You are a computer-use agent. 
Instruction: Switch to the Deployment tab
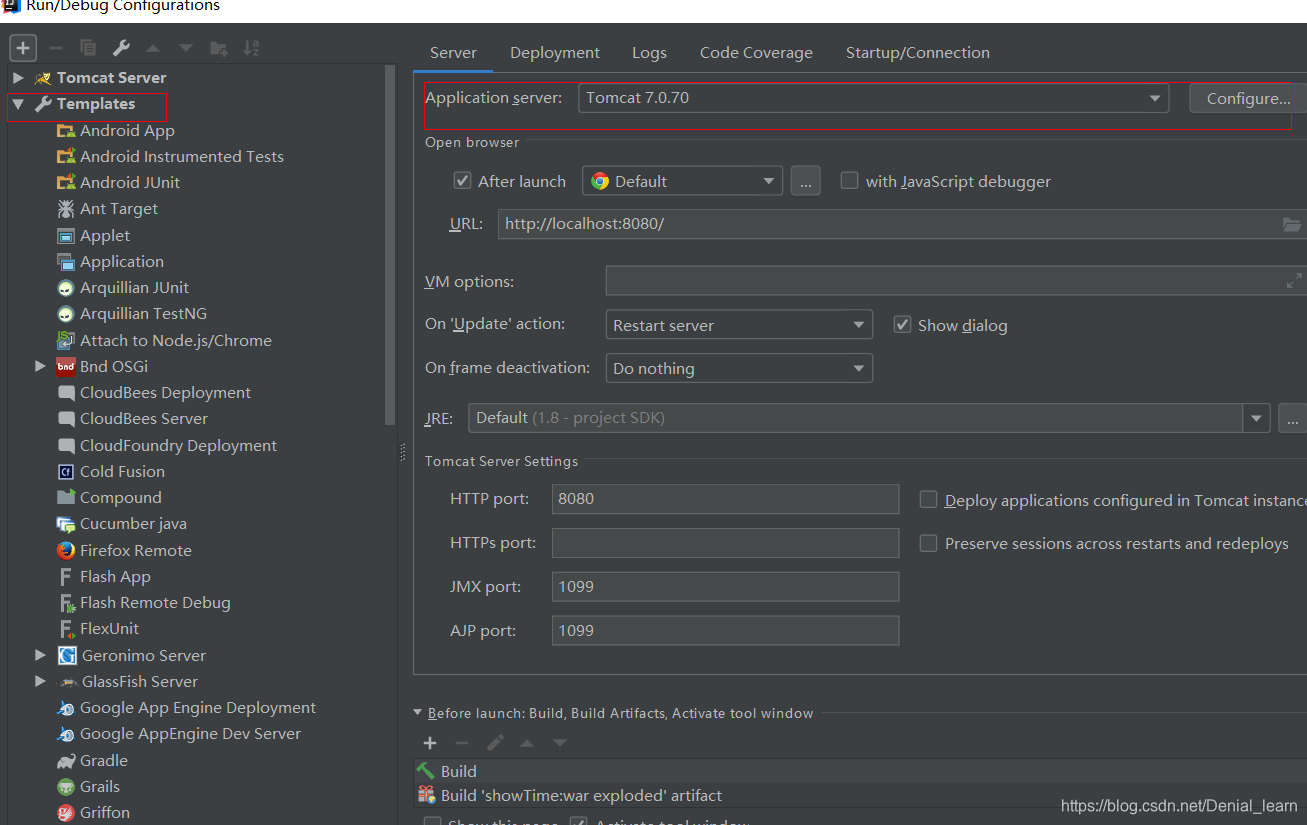pos(555,53)
